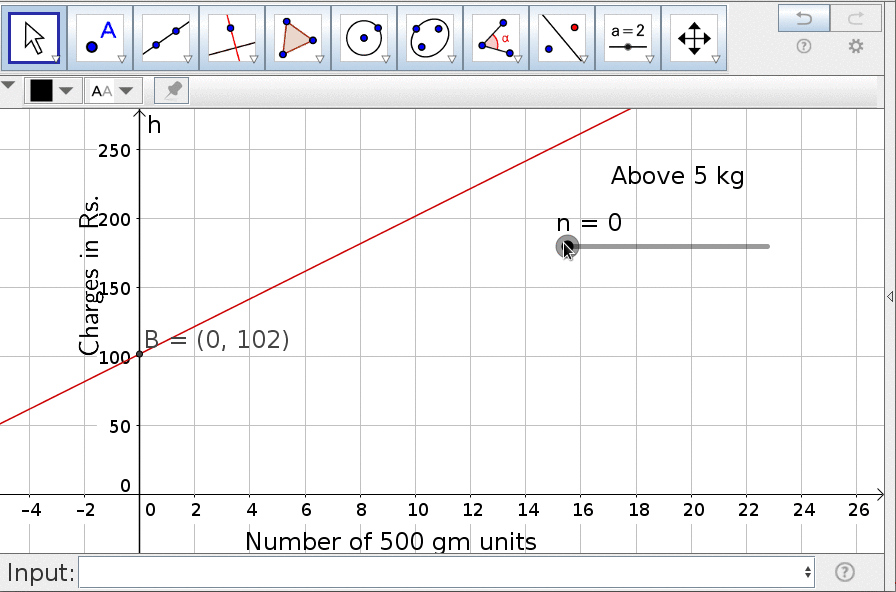Screen dimensions: 896x592
Task: Expand the Point tool options arrow
Action: coord(123,60)
